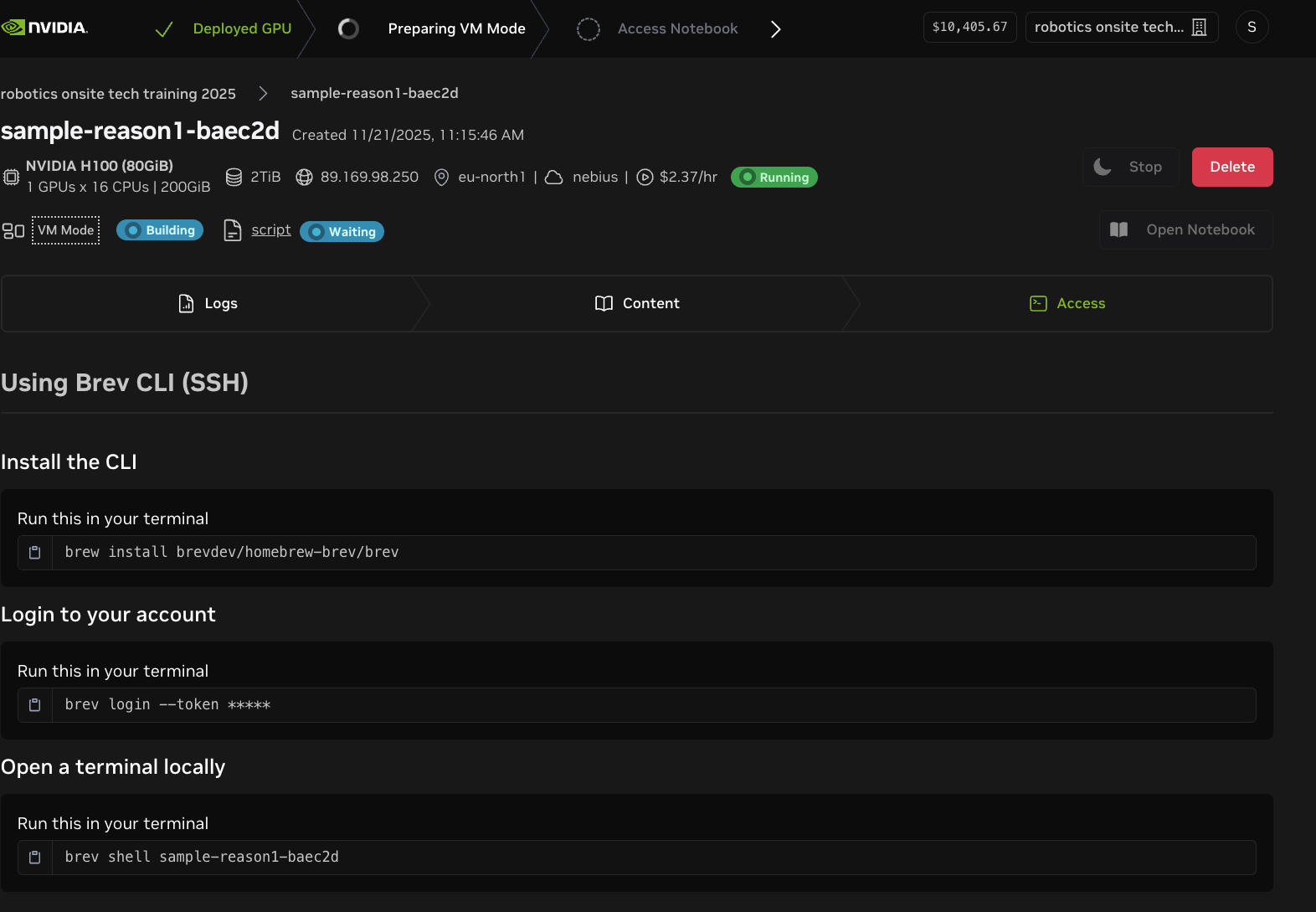Switch to the Logs tab

[208, 303]
